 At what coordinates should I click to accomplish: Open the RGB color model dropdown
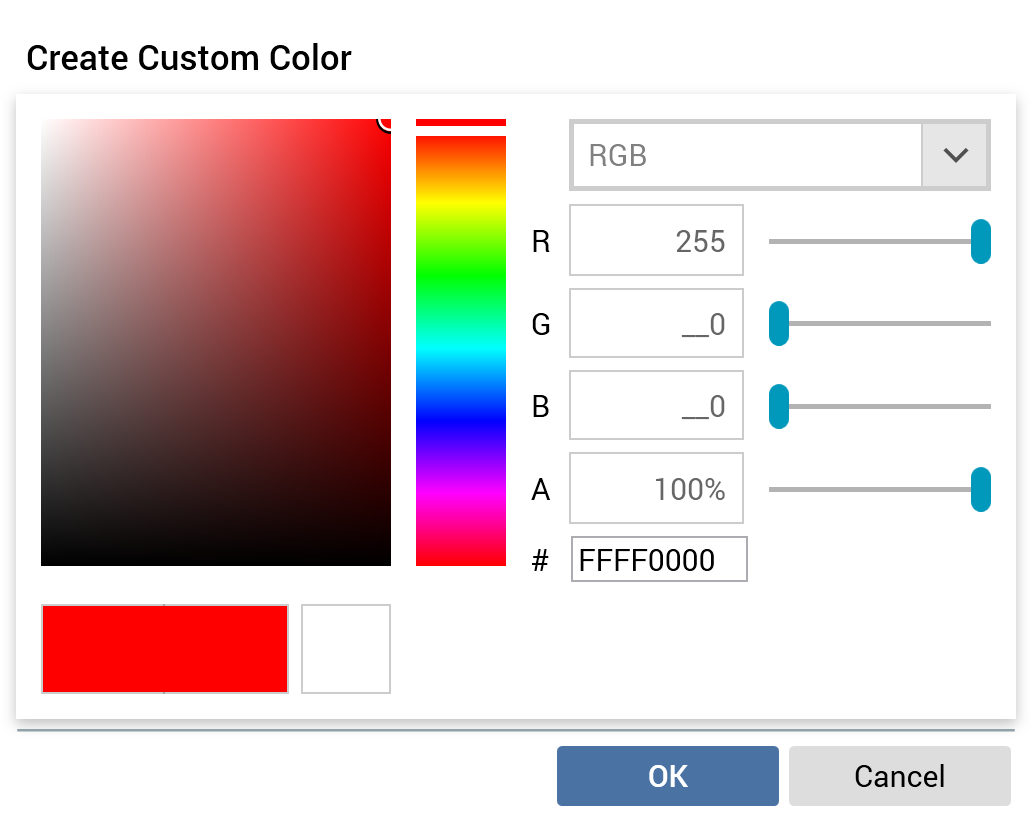[x=745, y=156]
